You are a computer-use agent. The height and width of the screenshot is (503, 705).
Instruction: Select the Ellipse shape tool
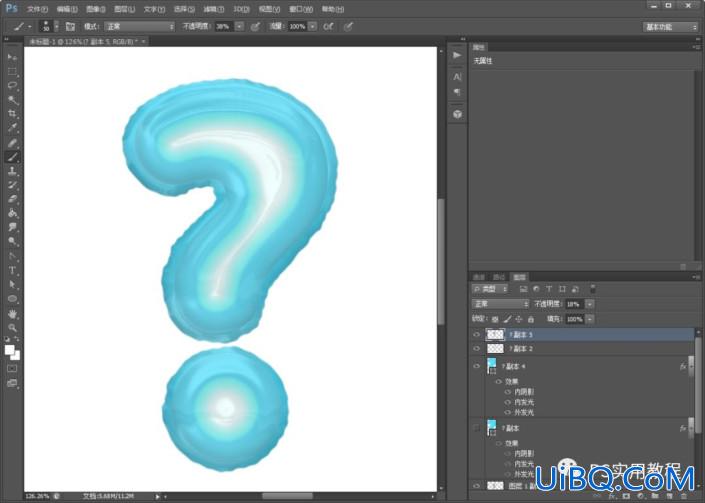click(x=12, y=299)
